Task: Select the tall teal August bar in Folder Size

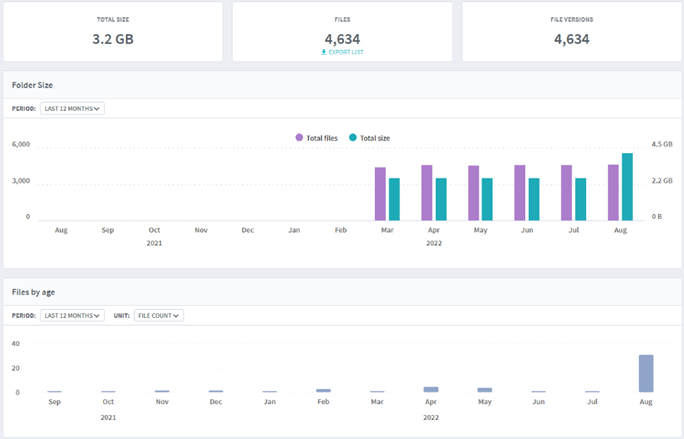Action: point(627,187)
